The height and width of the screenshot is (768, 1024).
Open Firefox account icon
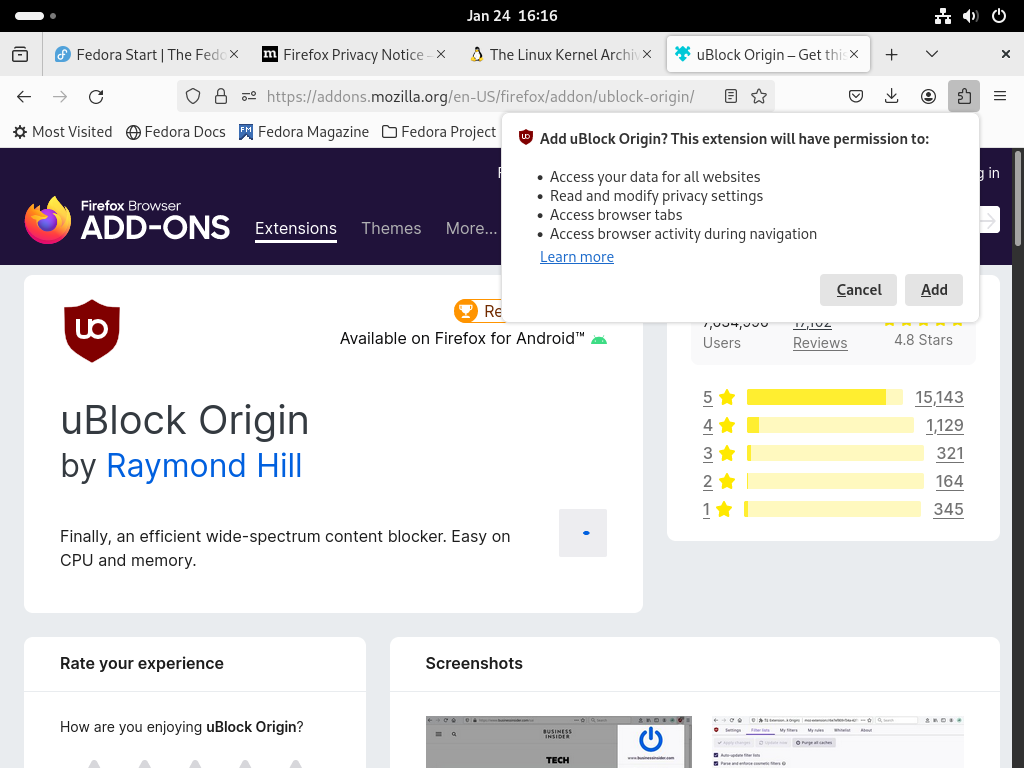(928, 97)
